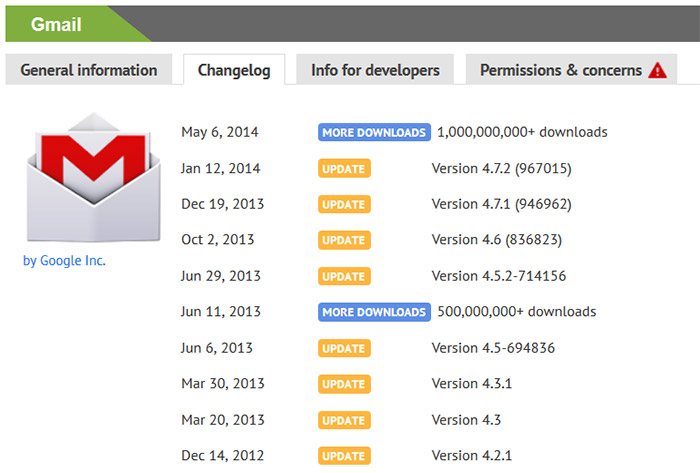Click MORE DOWNLOADS badge for May 6, 2014
The height and width of the screenshot is (473, 700).
(x=374, y=132)
